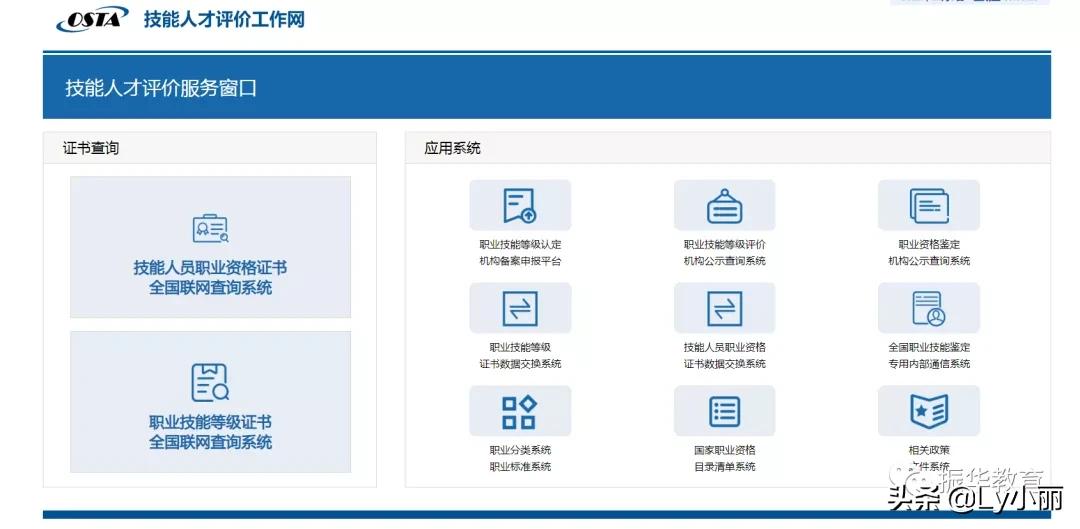The image size is (1080, 529).
Task: Click certificate search icon in 技能人员职业资格证书 card
Action: (x=210, y=229)
